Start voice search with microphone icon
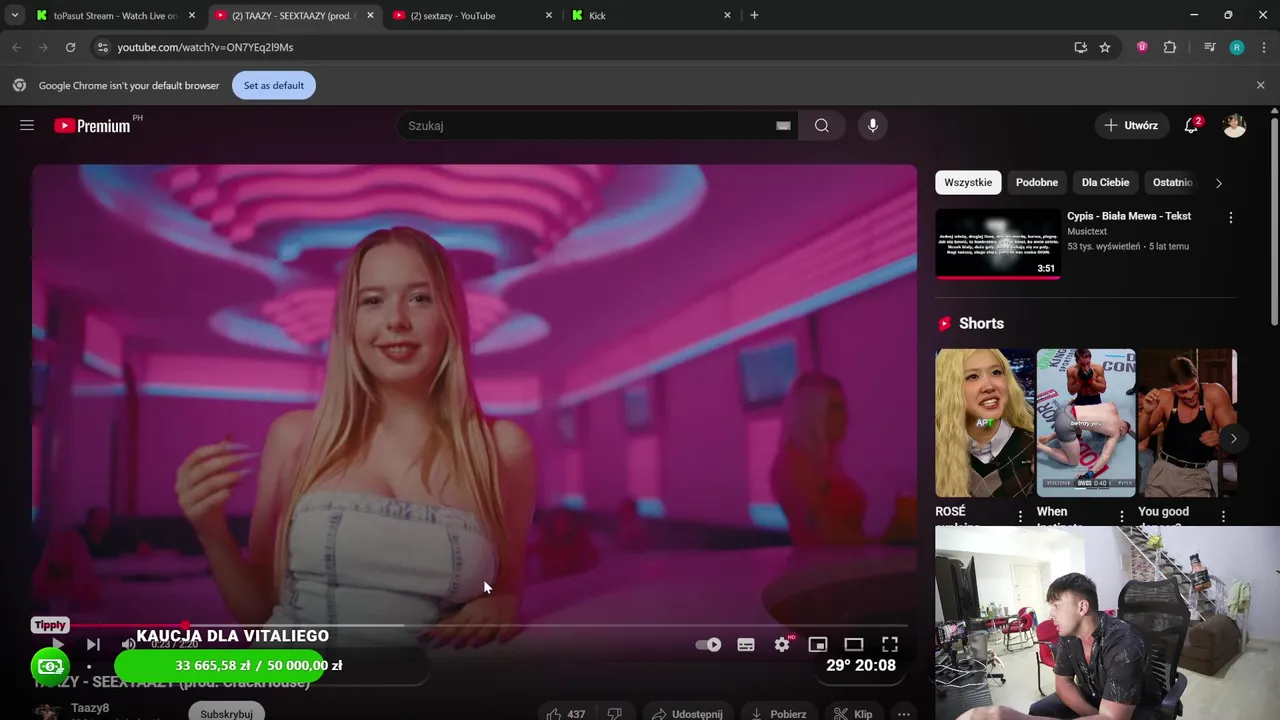Image resolution: width=1280 pixels, height=720 pixels. pos(873,126)
